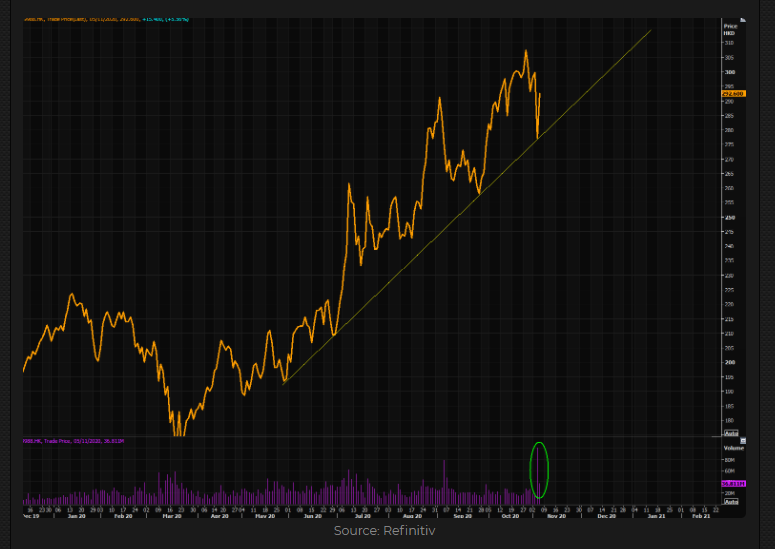Click the orange trade price legend at top
This screenshot has width=775, height=549.
point(106,19)
